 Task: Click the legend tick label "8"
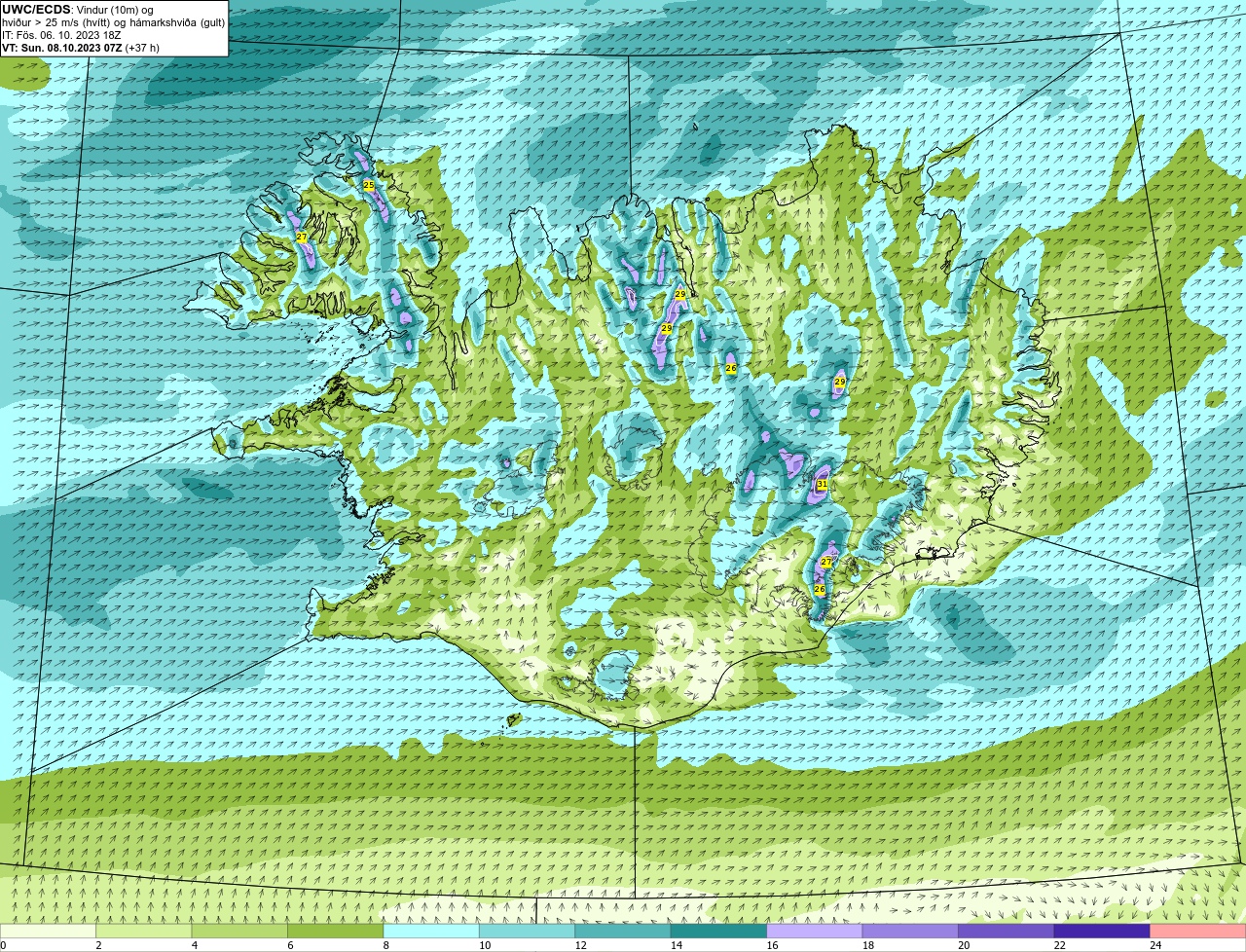point(385,945)
